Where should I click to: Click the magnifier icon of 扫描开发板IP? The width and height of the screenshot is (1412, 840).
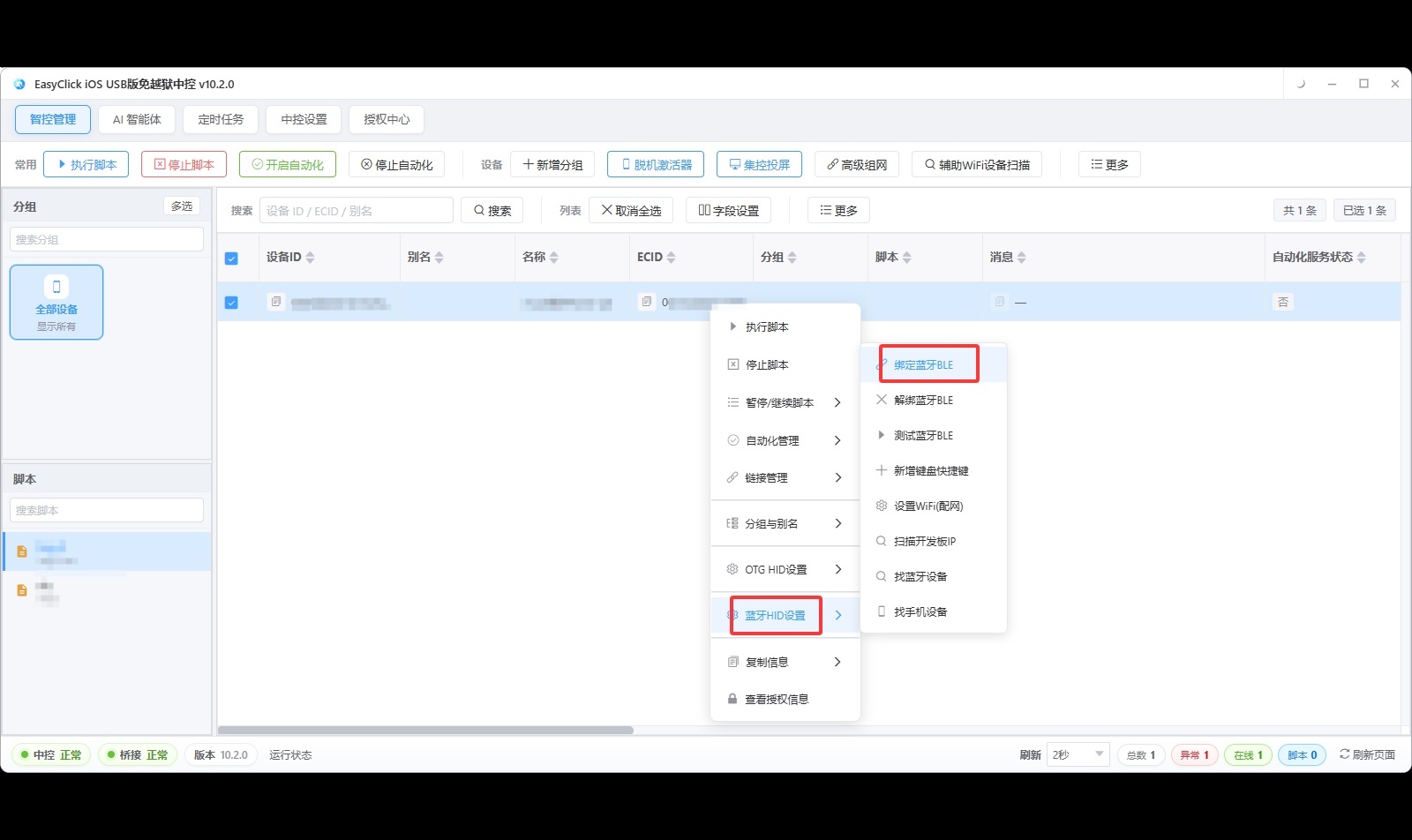click(x=881, y=541)
